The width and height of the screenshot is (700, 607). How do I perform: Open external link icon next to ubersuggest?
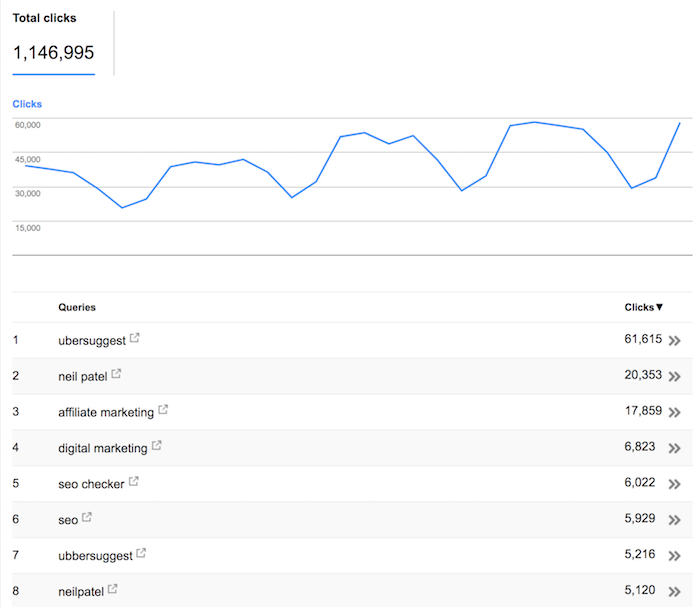135,338
